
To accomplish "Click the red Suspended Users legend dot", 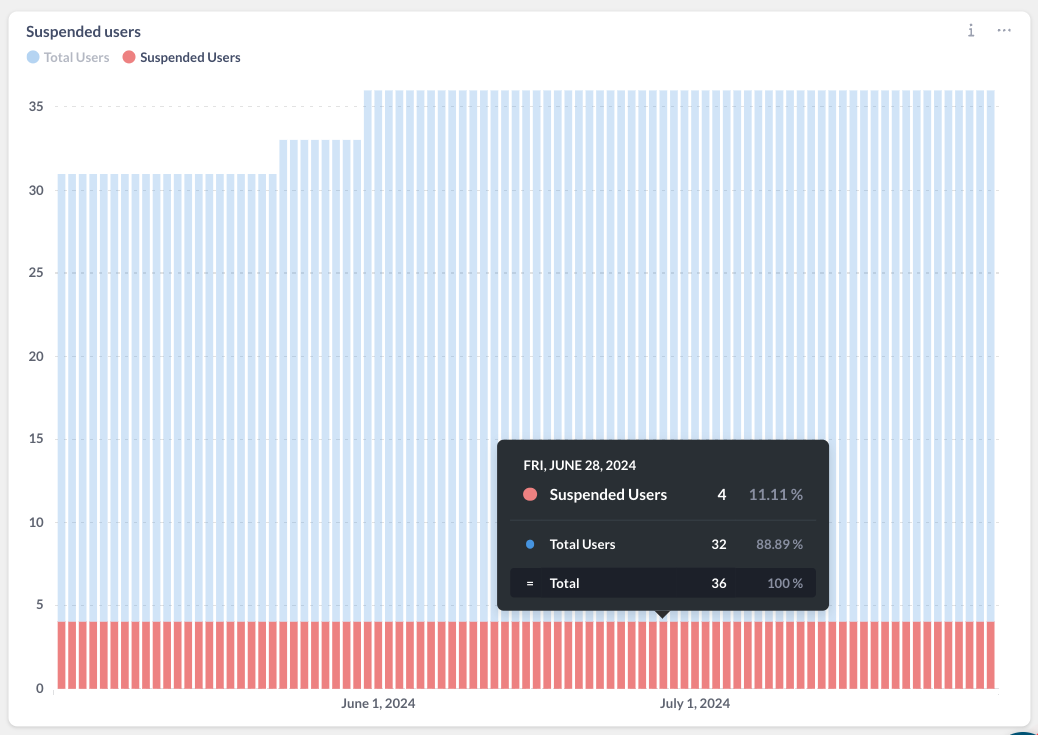I will click(x=129, y=57).
